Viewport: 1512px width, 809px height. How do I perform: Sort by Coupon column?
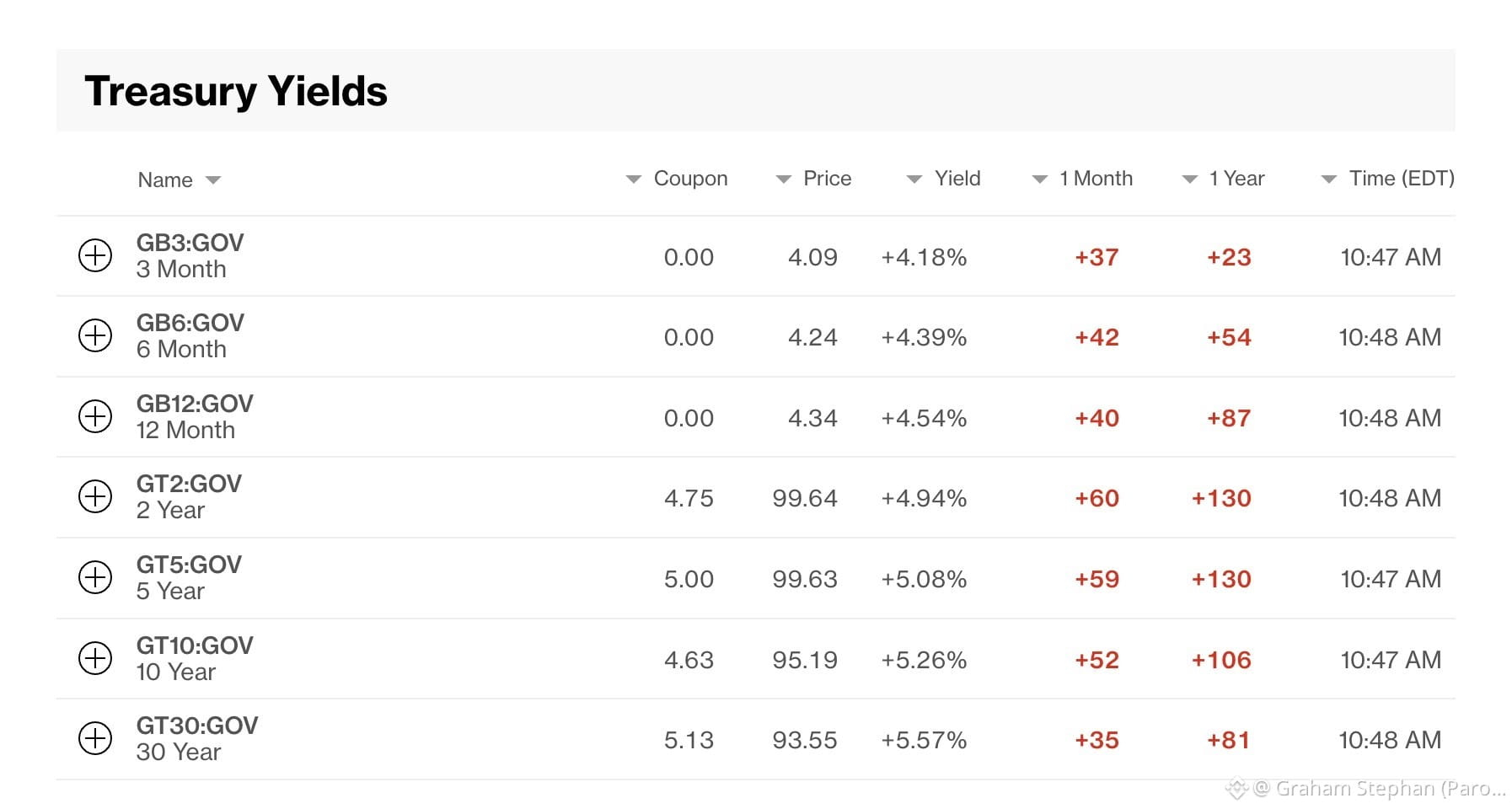[x=677, y=179]
